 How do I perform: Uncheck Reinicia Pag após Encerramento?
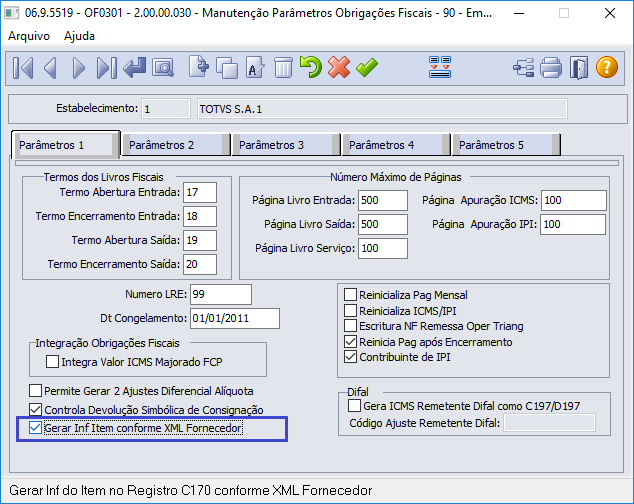click(350, 342)
